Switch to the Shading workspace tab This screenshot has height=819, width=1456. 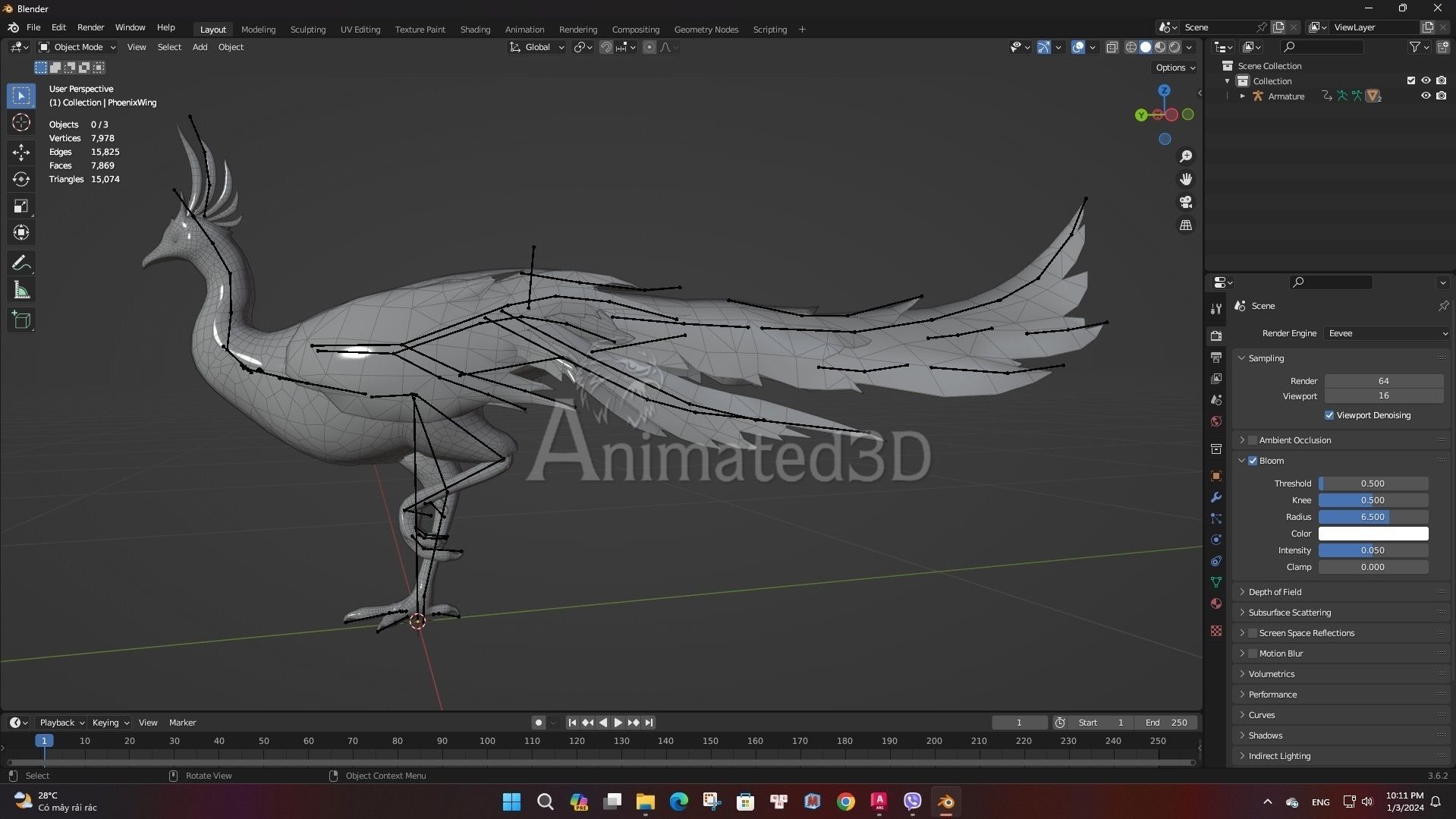click(475, 30)
